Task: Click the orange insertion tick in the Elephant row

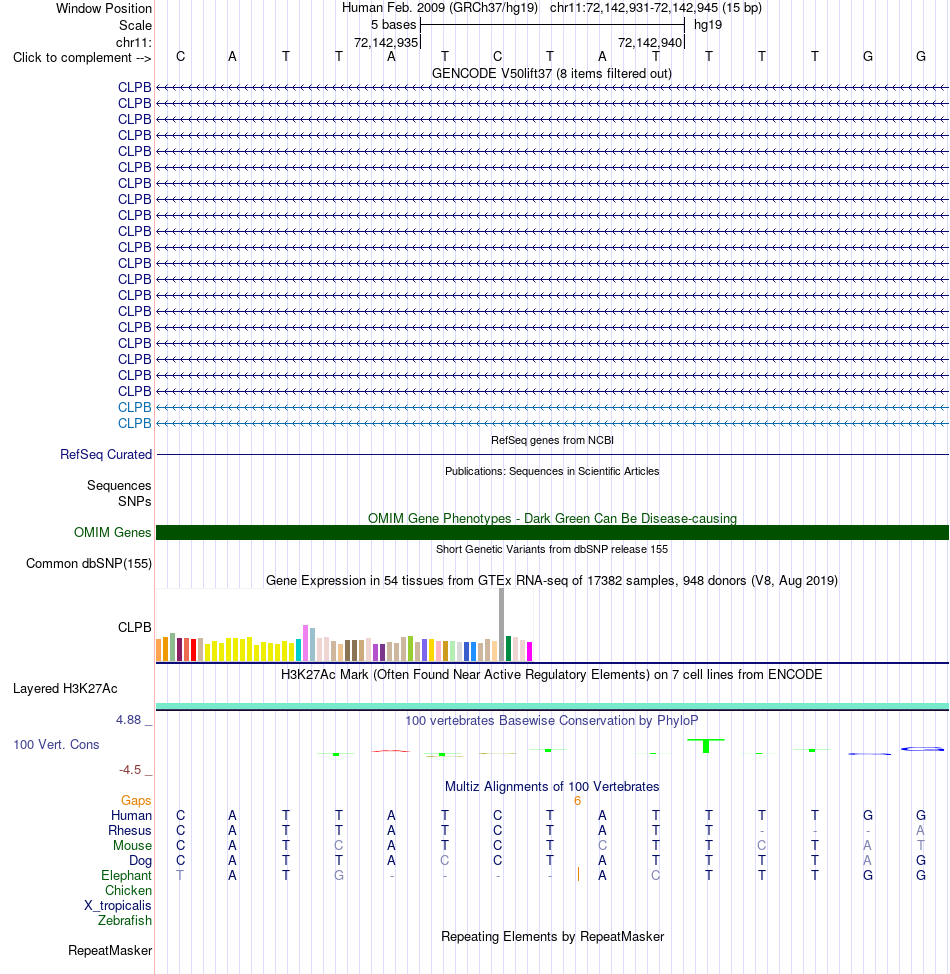Action: click(578, 875)
